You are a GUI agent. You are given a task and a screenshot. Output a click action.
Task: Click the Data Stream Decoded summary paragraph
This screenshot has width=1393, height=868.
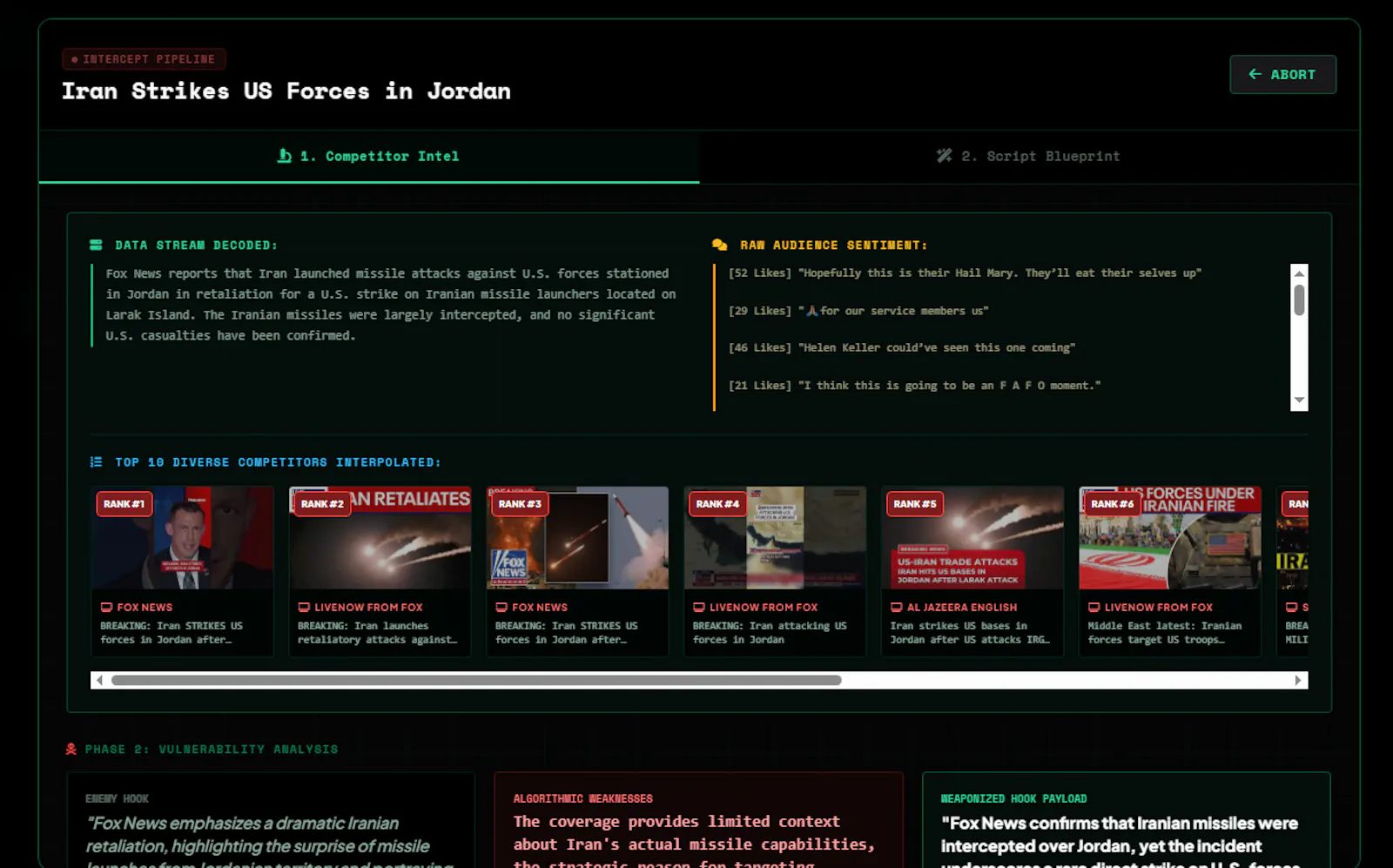coord(391,305)
